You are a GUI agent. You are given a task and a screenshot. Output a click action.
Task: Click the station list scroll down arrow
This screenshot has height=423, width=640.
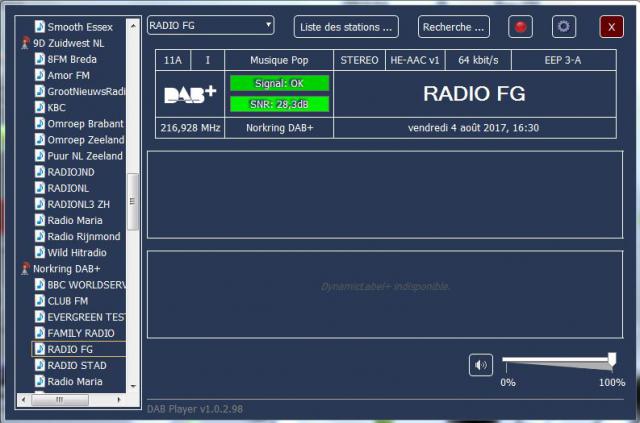[x=133, y=386]
